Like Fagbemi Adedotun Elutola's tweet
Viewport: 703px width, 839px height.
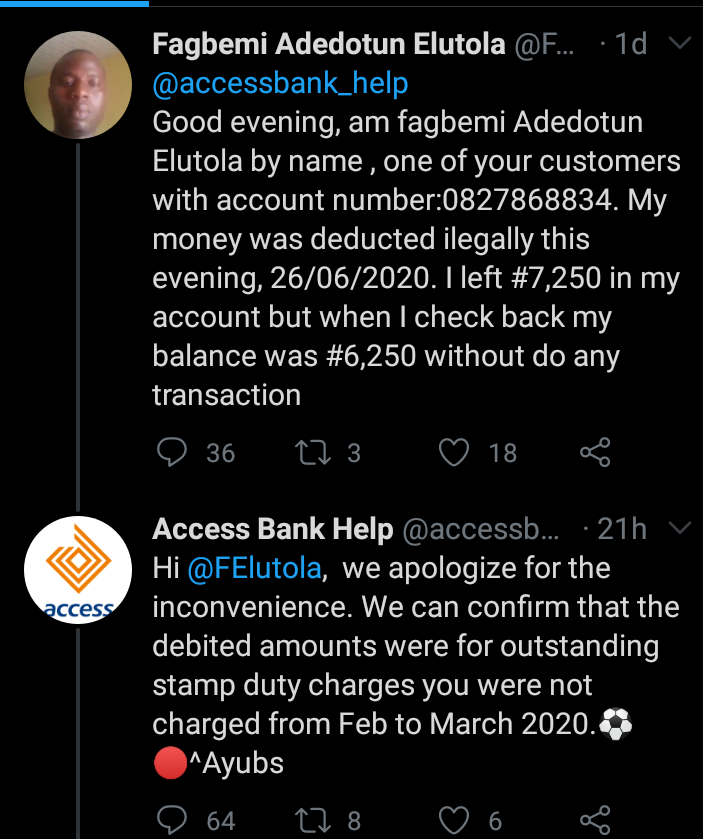coord(455,453)
